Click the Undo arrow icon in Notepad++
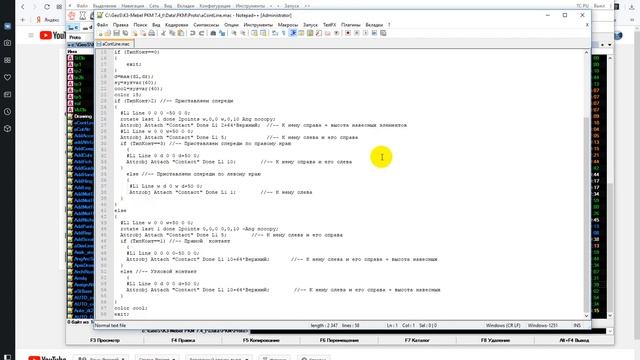Image resolution: width=640 pixels, height=360 pixels. [192, 33]
